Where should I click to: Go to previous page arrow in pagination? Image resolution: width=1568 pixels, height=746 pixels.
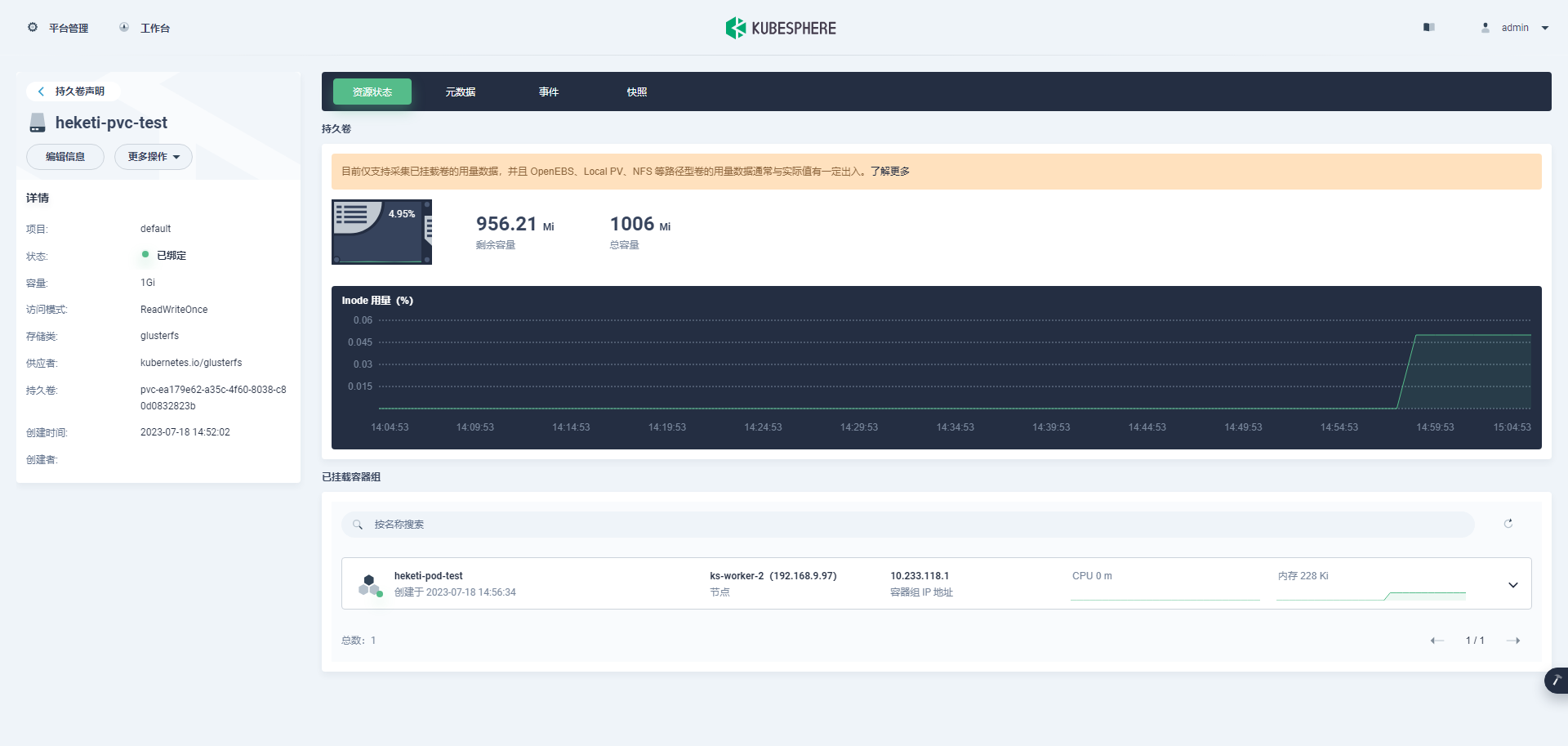coord(1437,641)
